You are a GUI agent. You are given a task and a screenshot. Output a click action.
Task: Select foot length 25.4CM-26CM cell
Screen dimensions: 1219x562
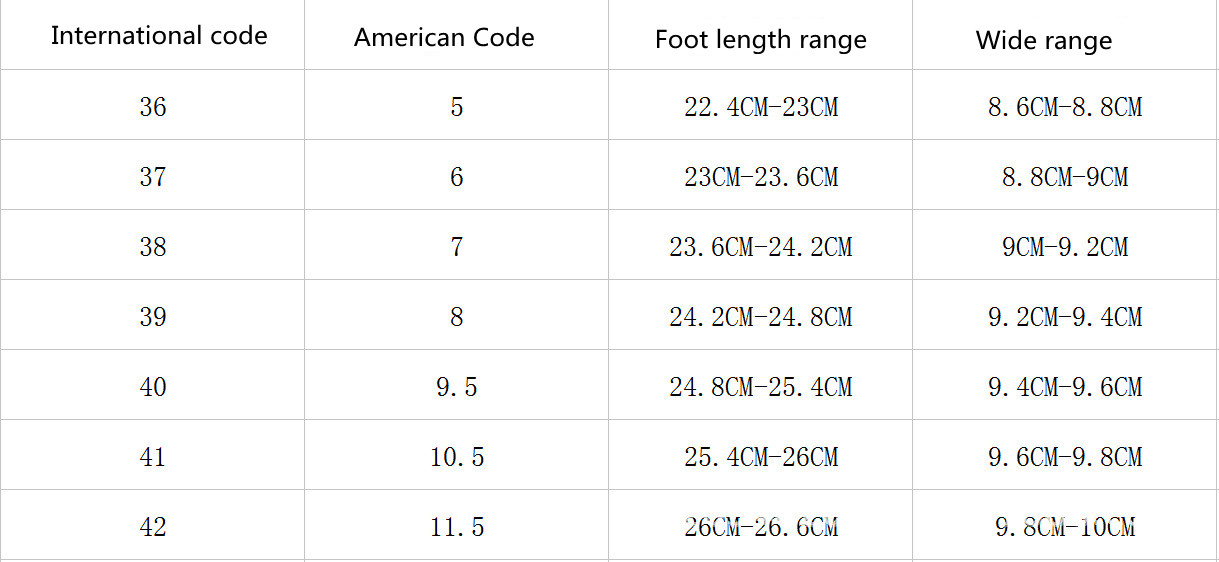pyautogui.click(x=761, y=457)
